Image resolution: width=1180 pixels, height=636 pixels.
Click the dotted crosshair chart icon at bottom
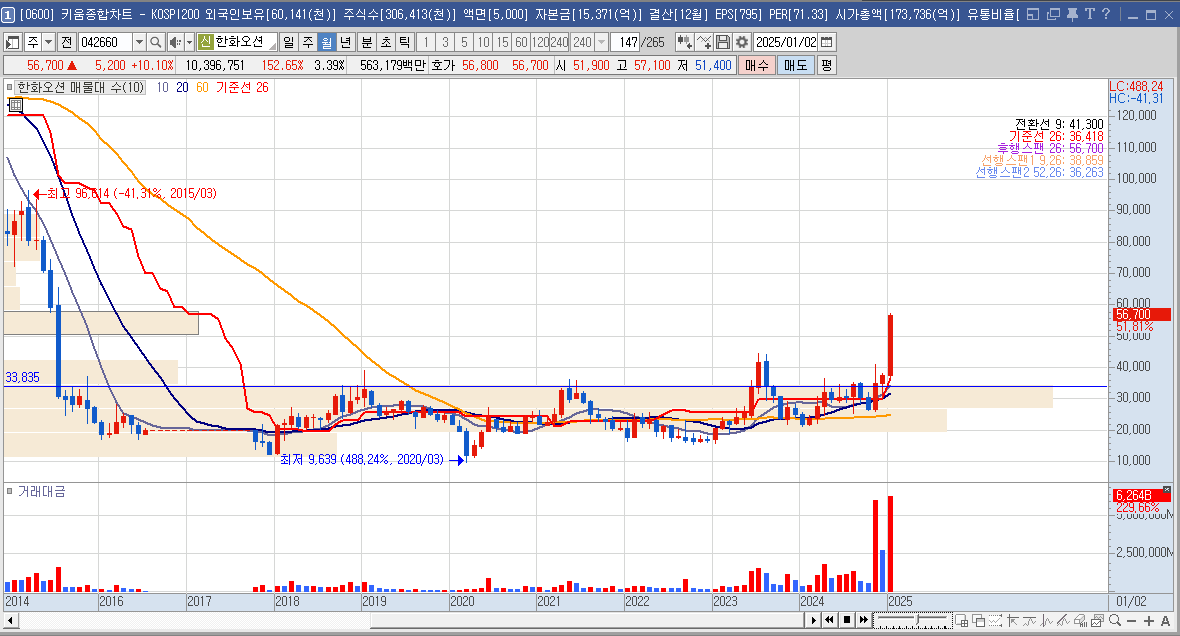click(995, 620)
